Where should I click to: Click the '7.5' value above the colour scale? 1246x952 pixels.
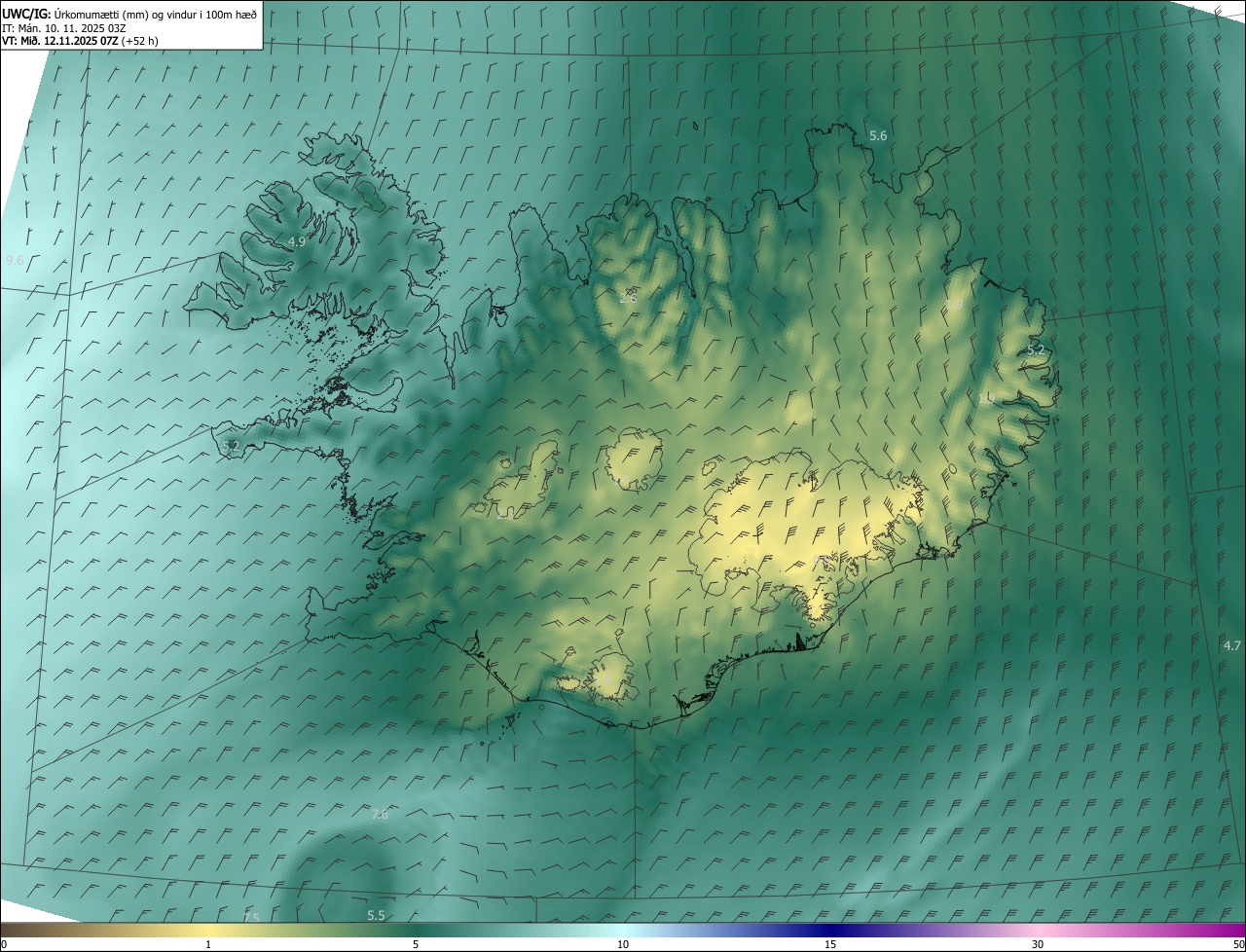251,918
